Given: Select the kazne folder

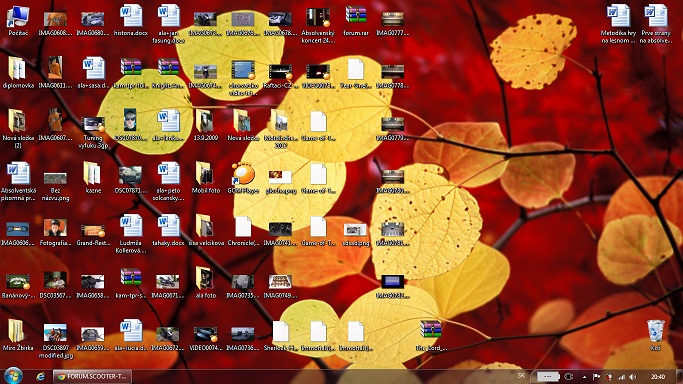Looking at the screenshot, I should (x=93, y=178).
